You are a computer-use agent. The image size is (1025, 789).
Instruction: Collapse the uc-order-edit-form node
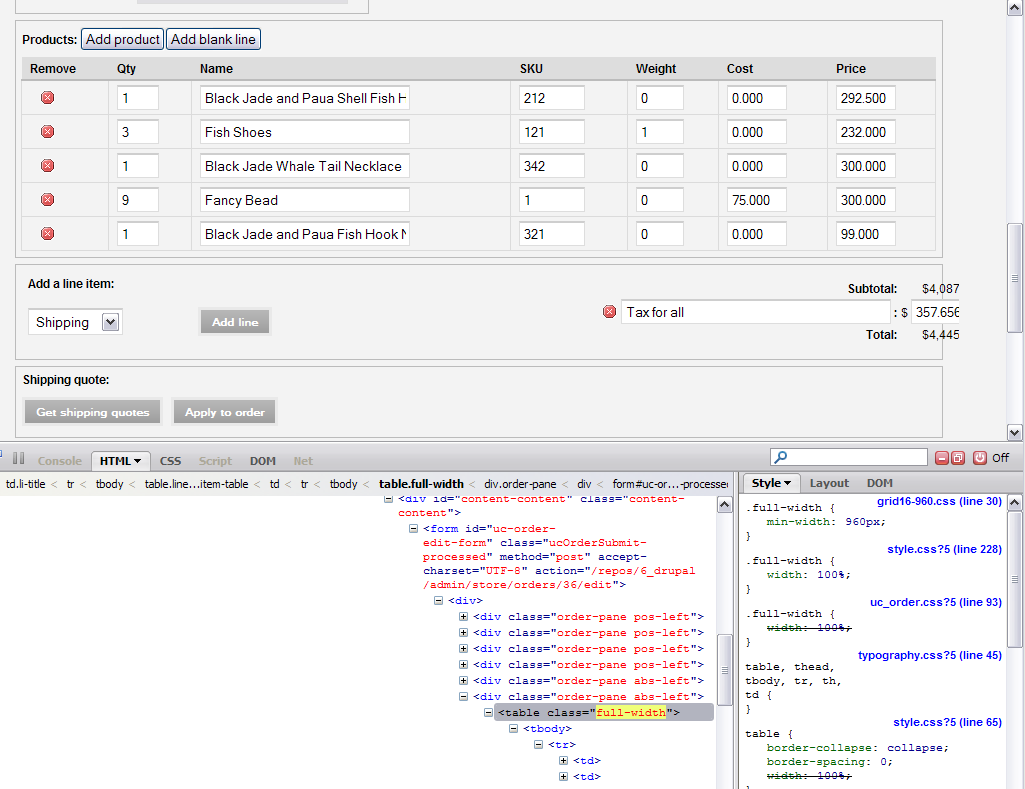click(x=413, y=529)
